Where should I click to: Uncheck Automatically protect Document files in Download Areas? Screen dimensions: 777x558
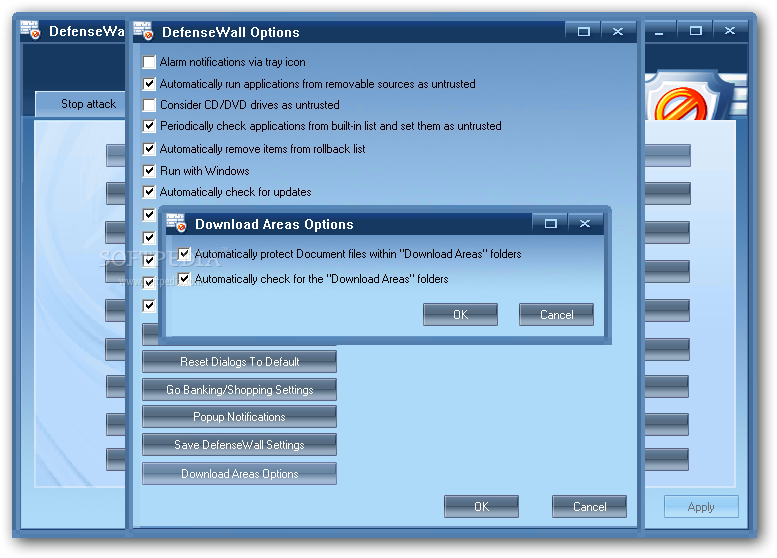(x=184, y=254)
